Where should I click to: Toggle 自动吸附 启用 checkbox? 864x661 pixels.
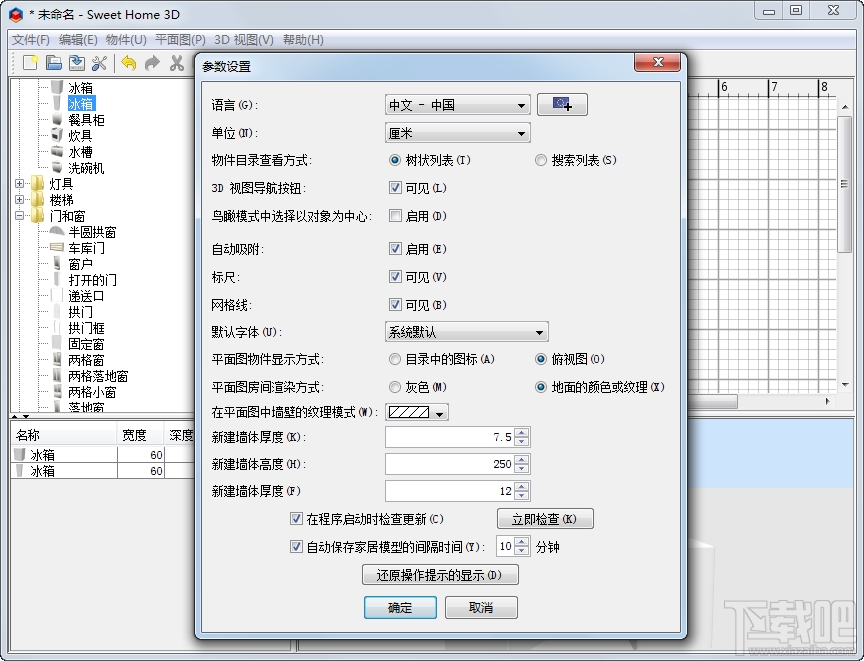point(395,249)
